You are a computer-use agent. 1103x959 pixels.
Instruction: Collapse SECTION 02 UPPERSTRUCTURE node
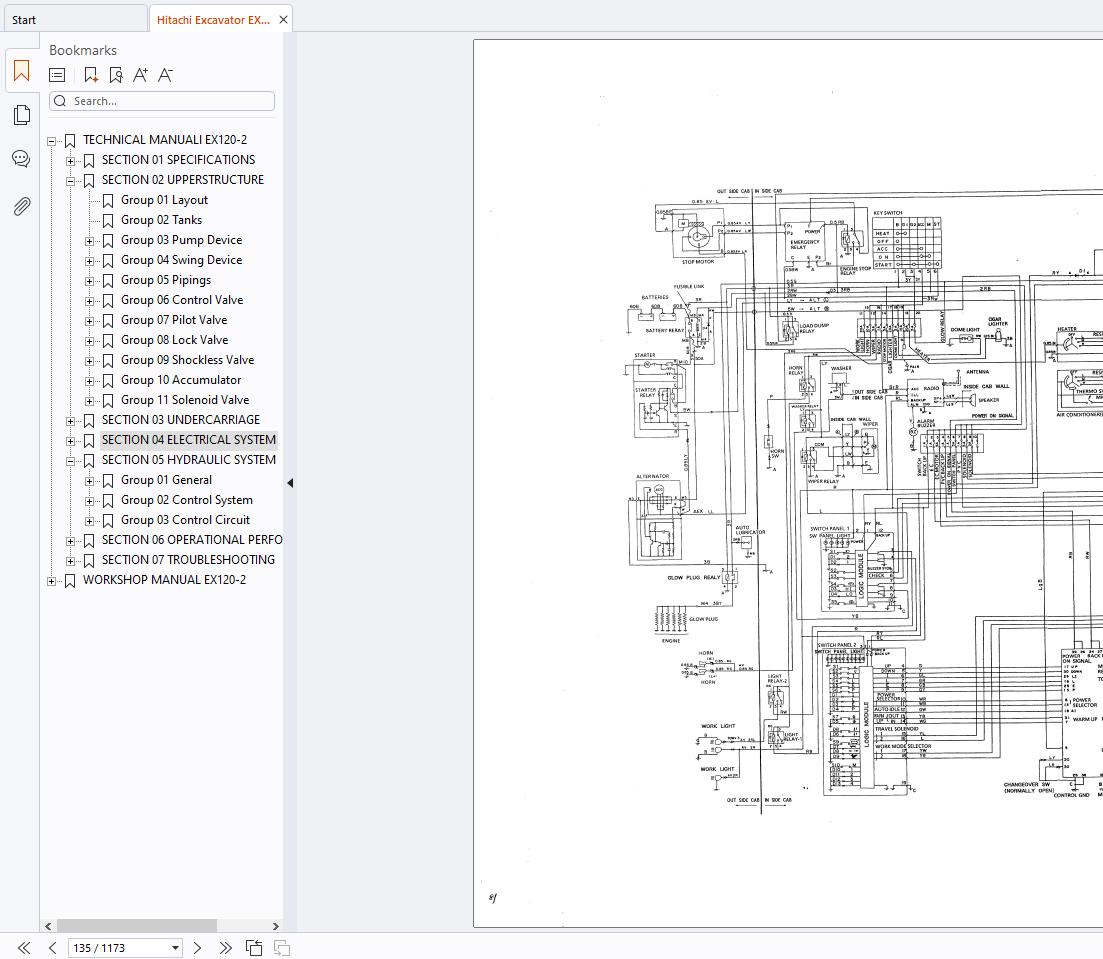[x=70, y=181]
